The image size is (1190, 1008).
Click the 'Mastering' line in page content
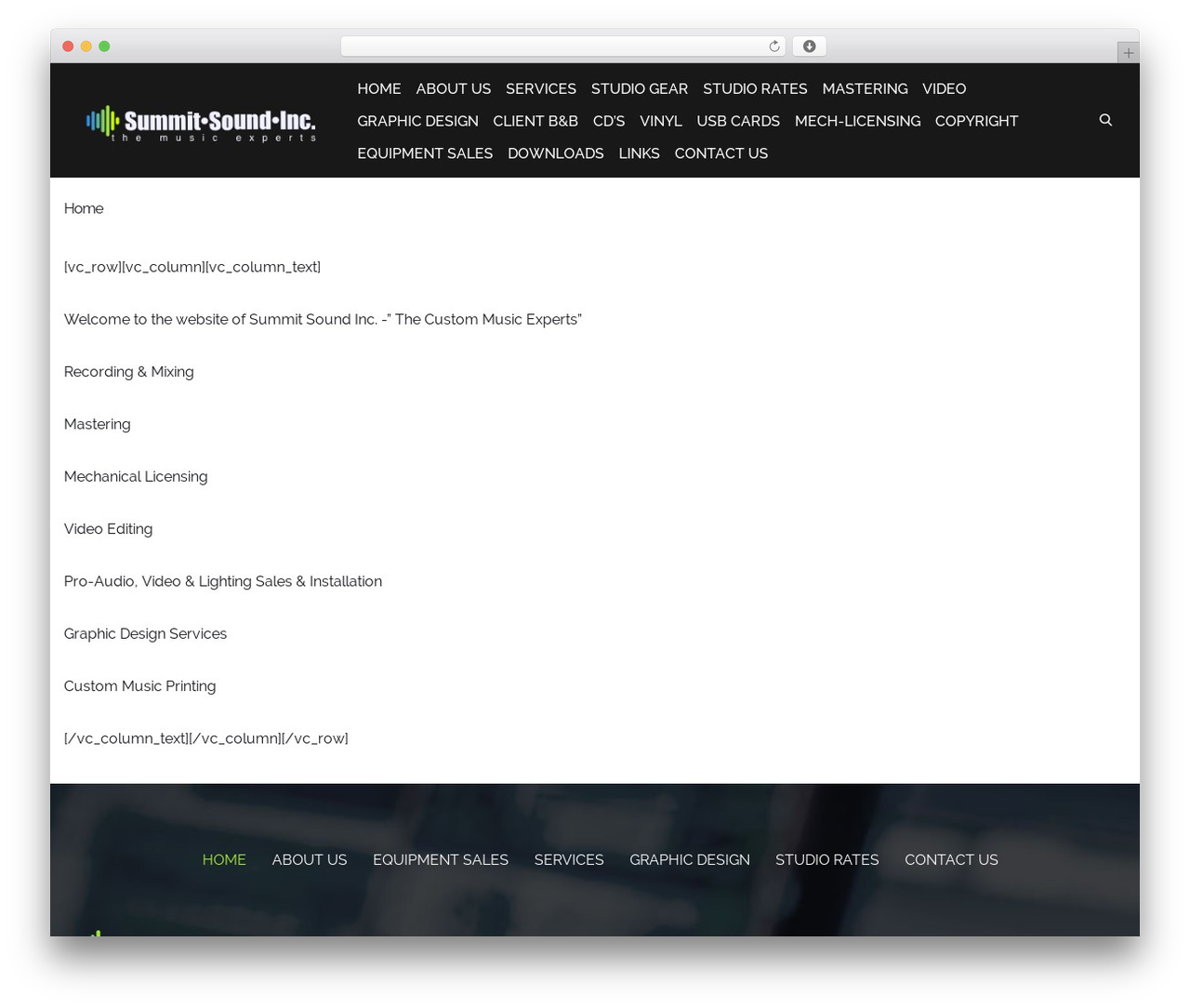tap(98, 424)
